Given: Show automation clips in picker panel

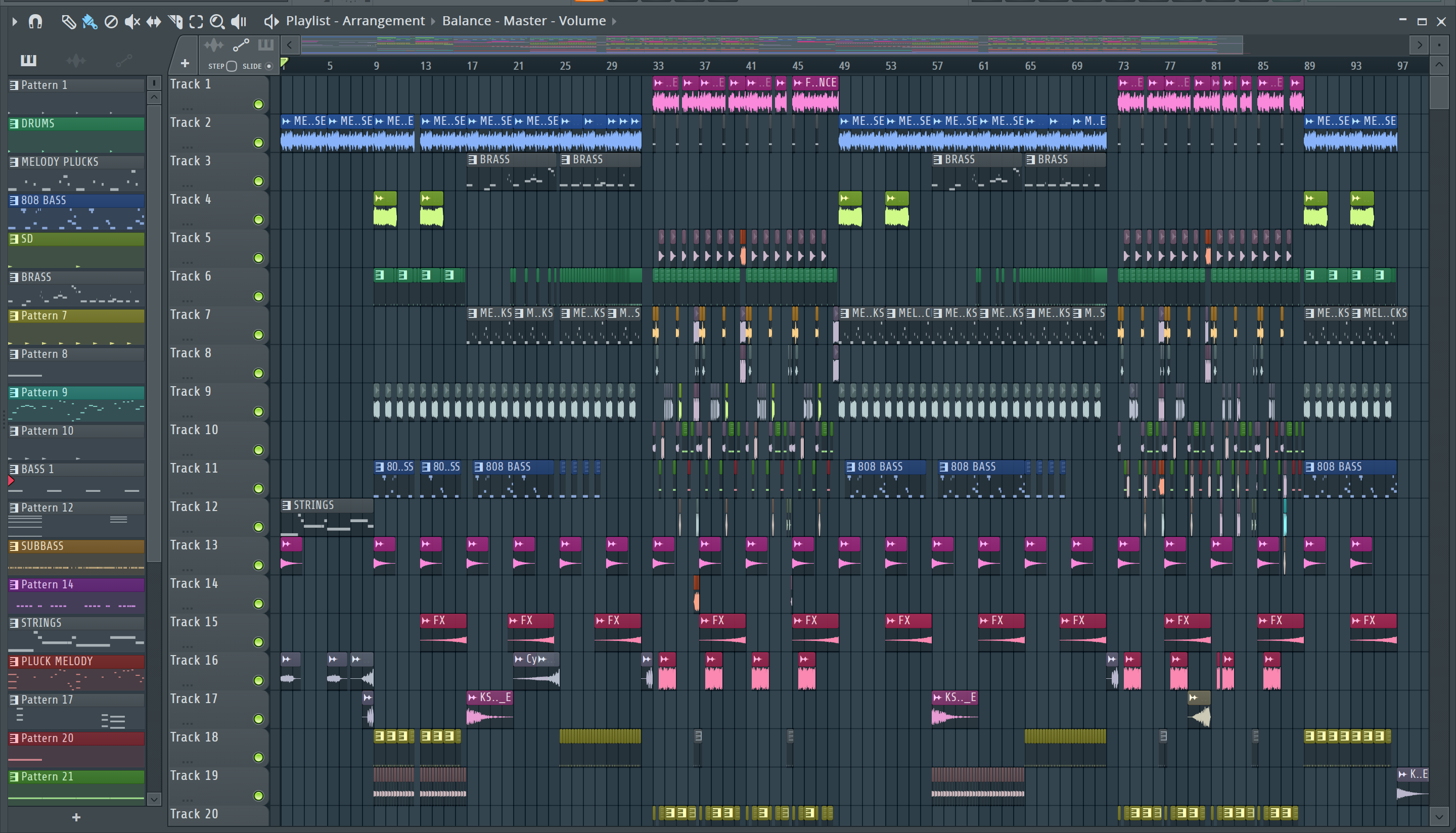Looking at the screenshot, I should click(x=123, y=60).
